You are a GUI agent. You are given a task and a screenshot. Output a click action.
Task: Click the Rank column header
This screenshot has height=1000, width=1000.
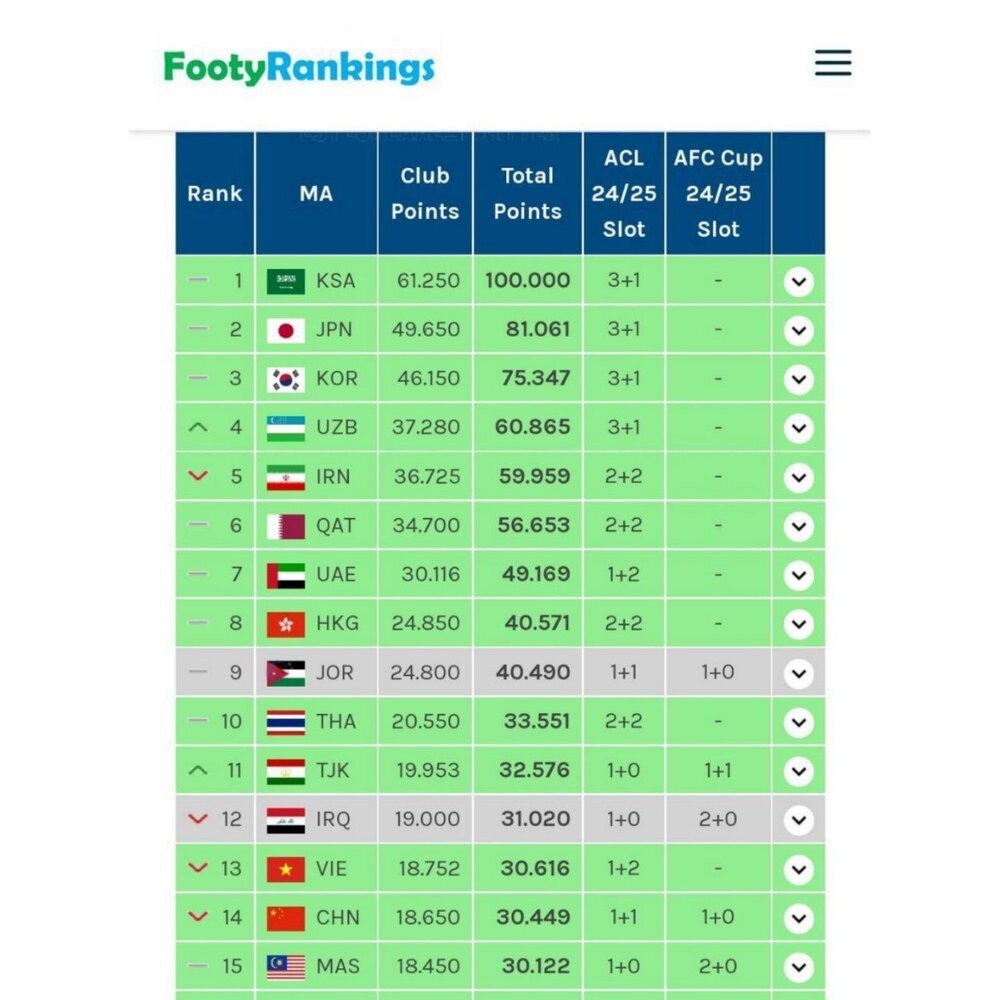(x=214, y=193)
